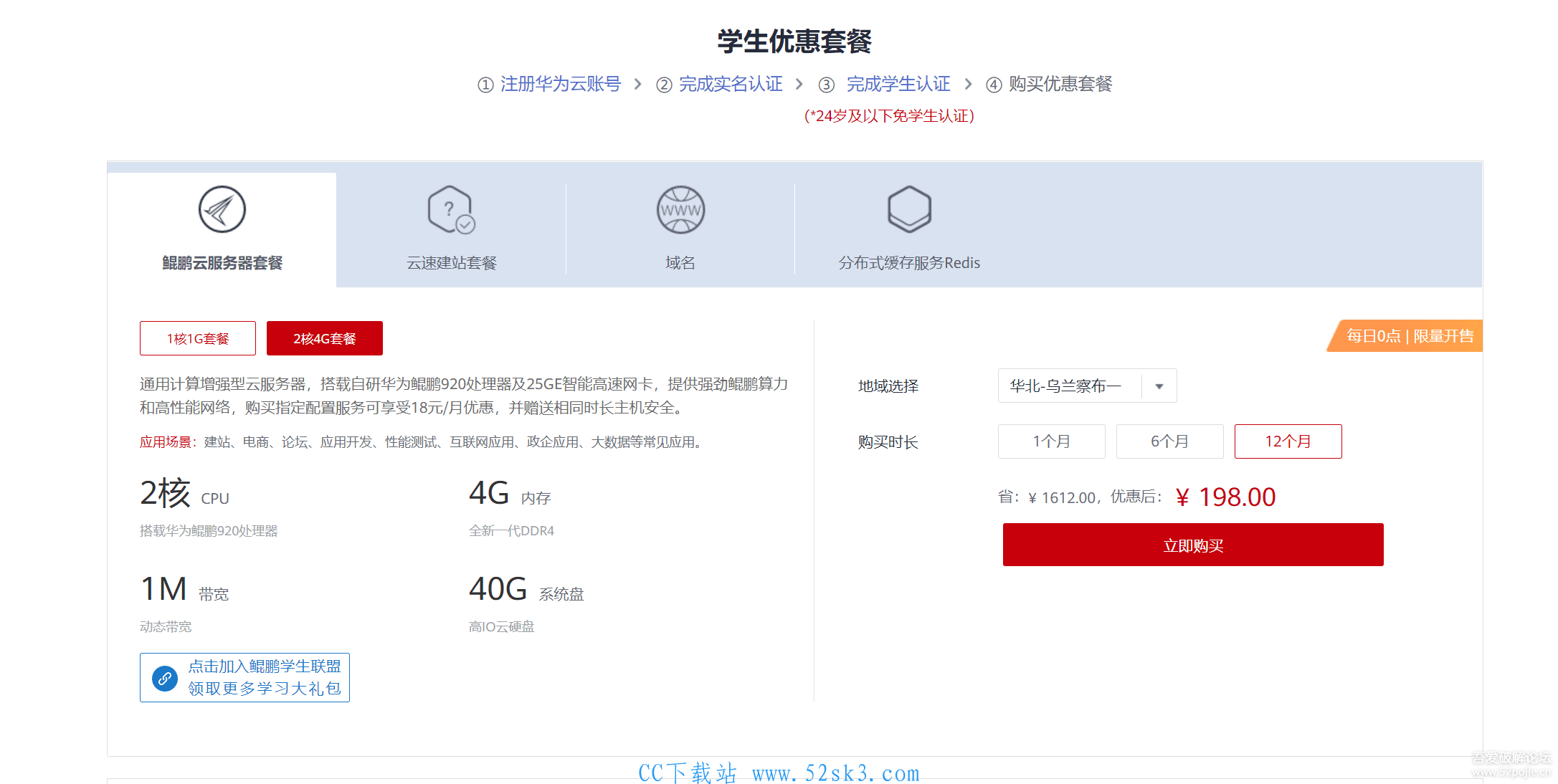Click 点击加入鲲鹏学生联盟 banner link
The image size is (1558, 784).
click(244, 677)
